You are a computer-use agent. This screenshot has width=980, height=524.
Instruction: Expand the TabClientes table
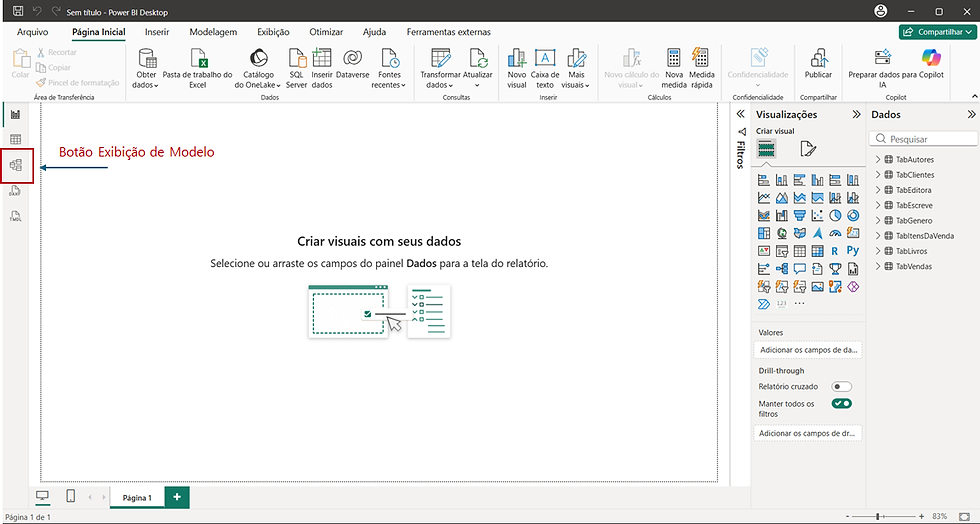pos(878,174)
